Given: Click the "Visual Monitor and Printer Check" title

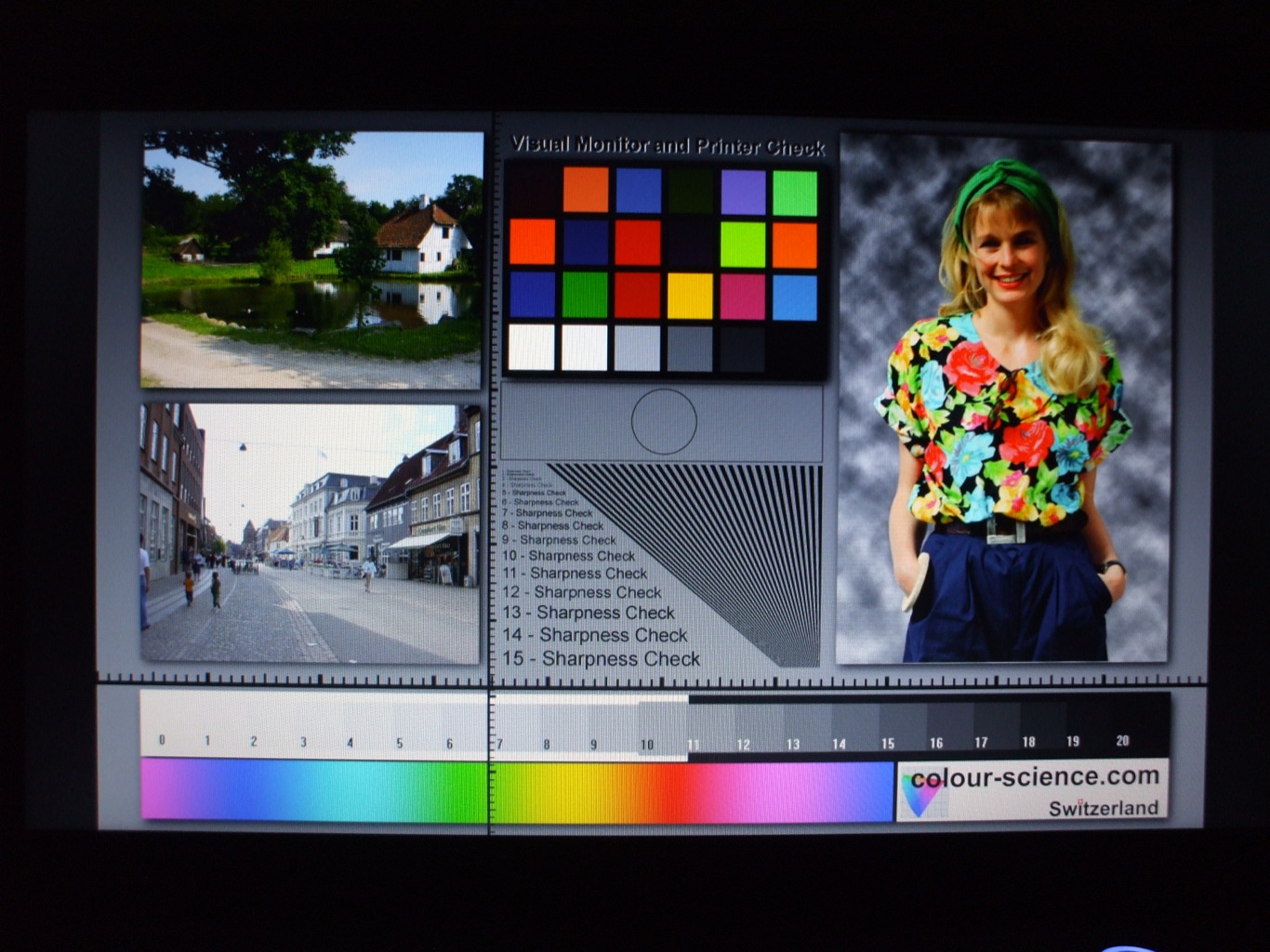Looking at the screenshot, I should tap(668, 146).
